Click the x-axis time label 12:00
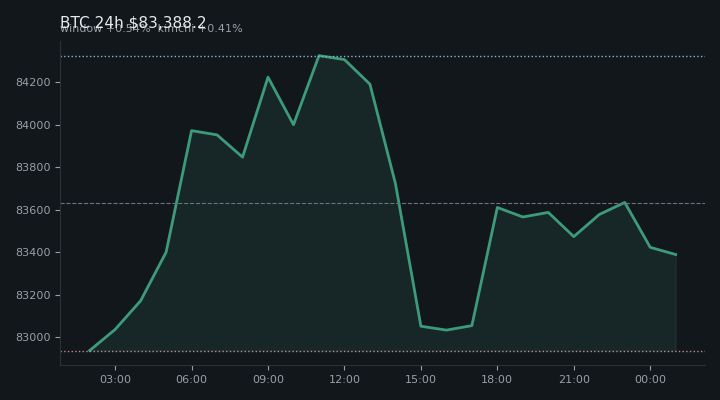The width and height of the screenshot is (720, 400). pos(344,379)
